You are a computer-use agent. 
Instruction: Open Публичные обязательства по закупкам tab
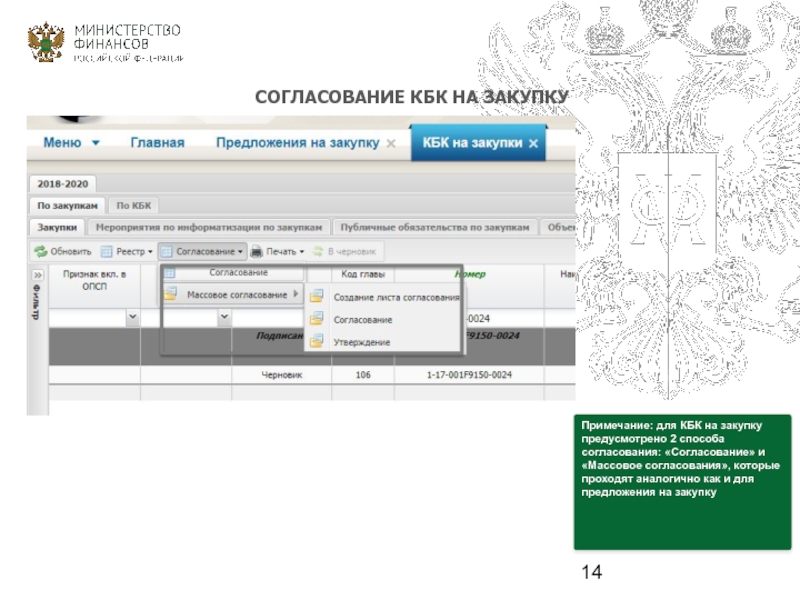click(x=435, y=227)
